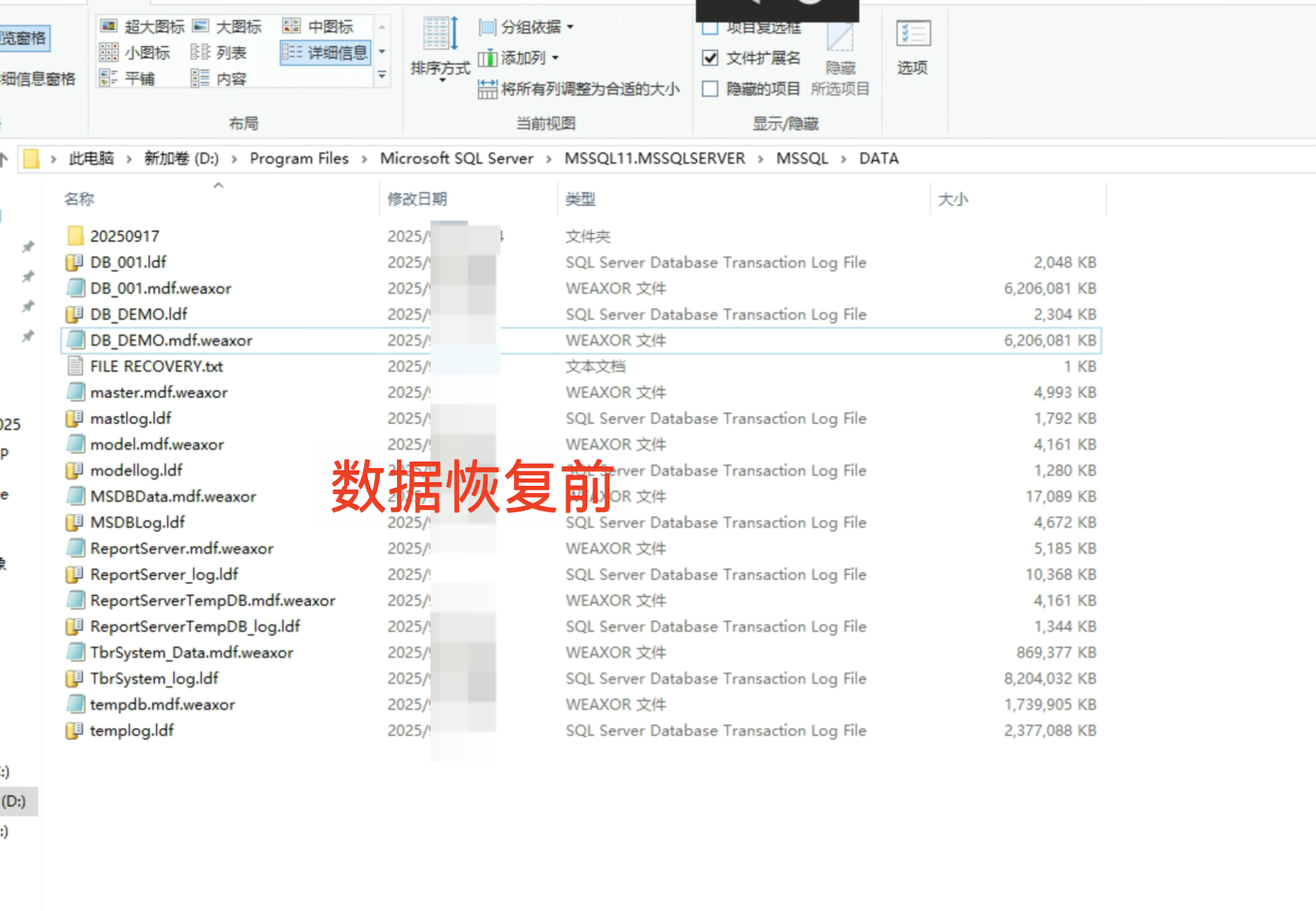Uncheck the 文件扩展名 checkbox

point(710,58)
